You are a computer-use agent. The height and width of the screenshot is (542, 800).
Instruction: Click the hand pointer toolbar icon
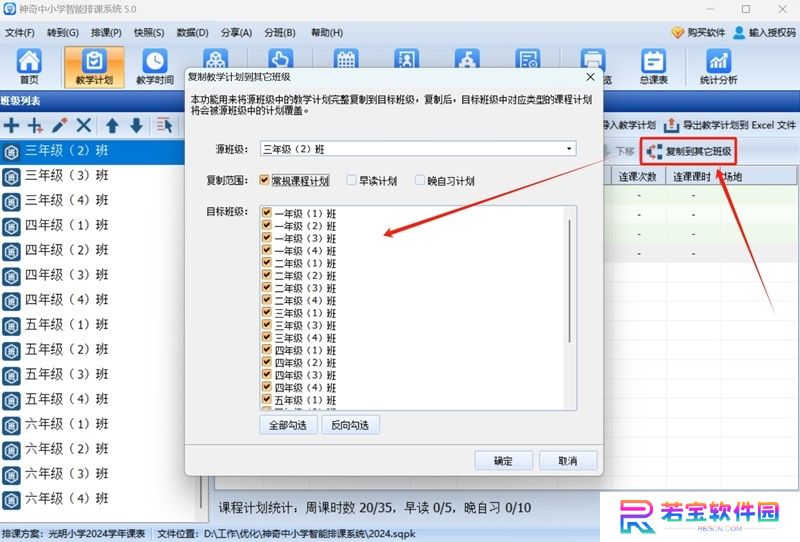pyautogui.click(x=280, y=59)
